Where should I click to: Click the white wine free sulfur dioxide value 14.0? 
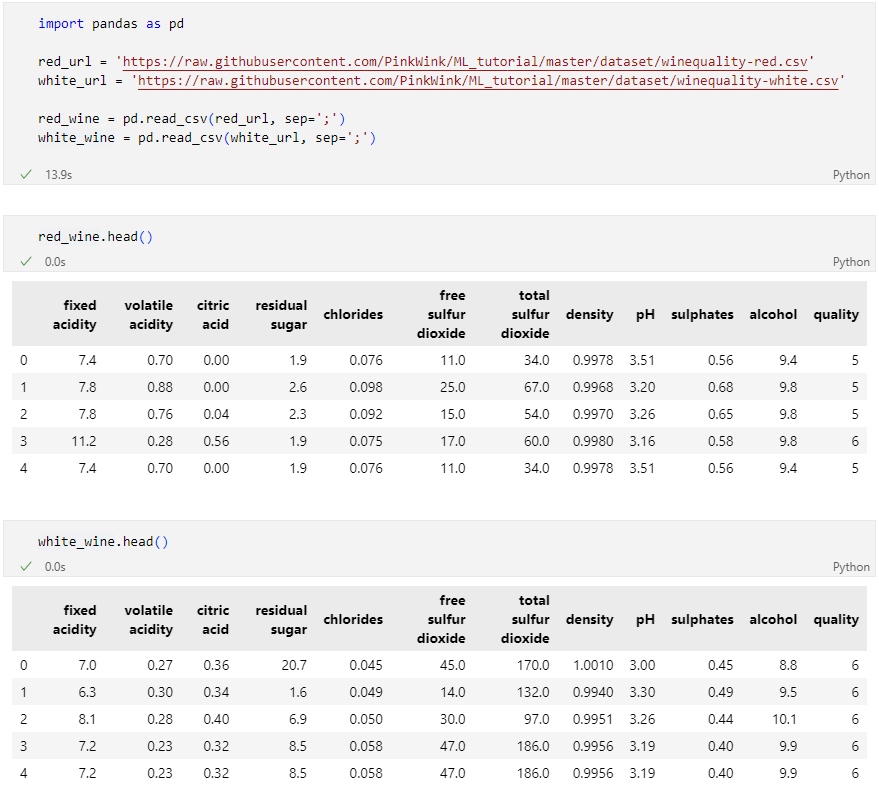coord(453,692)
